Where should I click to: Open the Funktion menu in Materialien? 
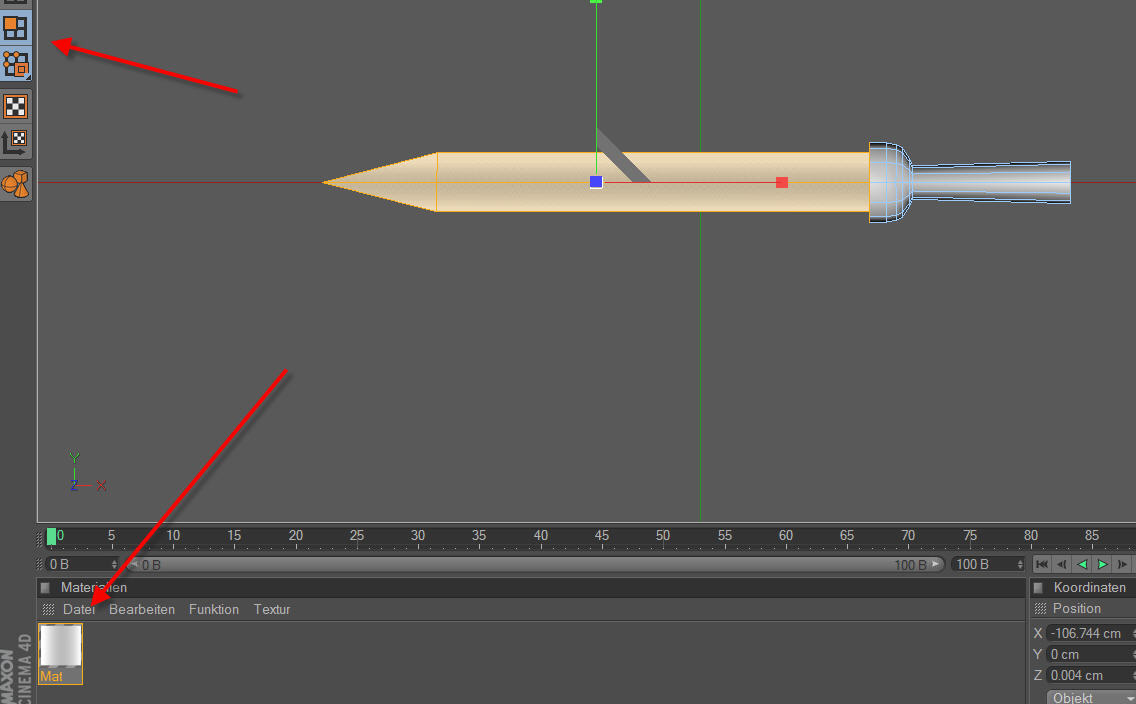coord(214,609)
